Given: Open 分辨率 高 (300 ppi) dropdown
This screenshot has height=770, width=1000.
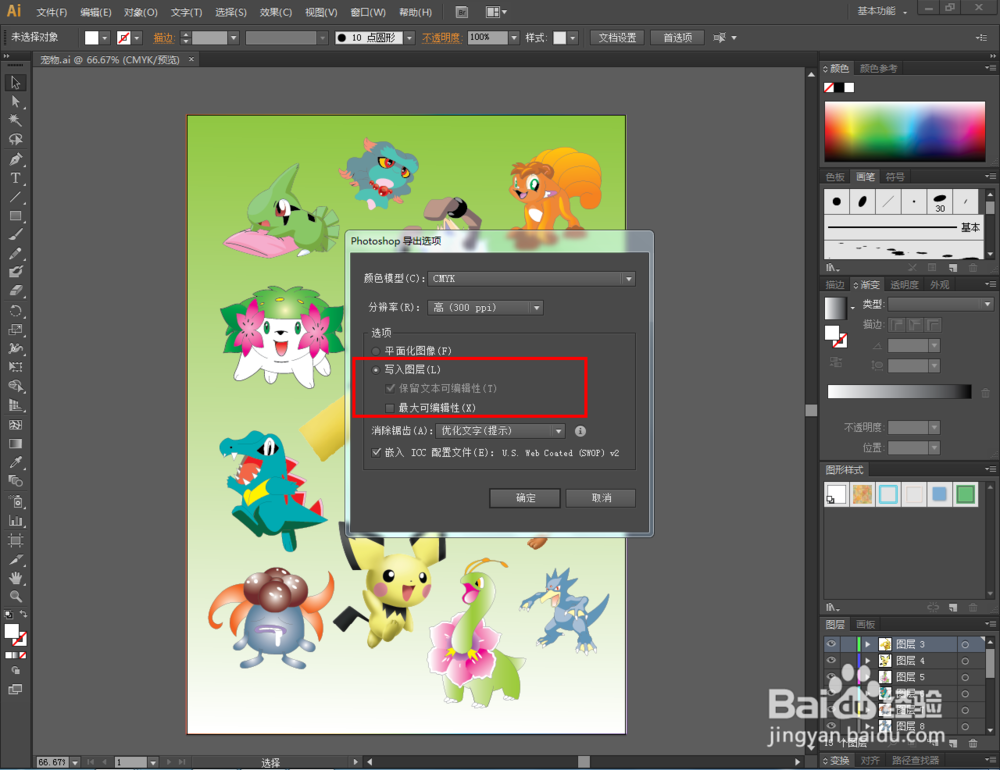Looking at the screenshot, I should (485, 307).
